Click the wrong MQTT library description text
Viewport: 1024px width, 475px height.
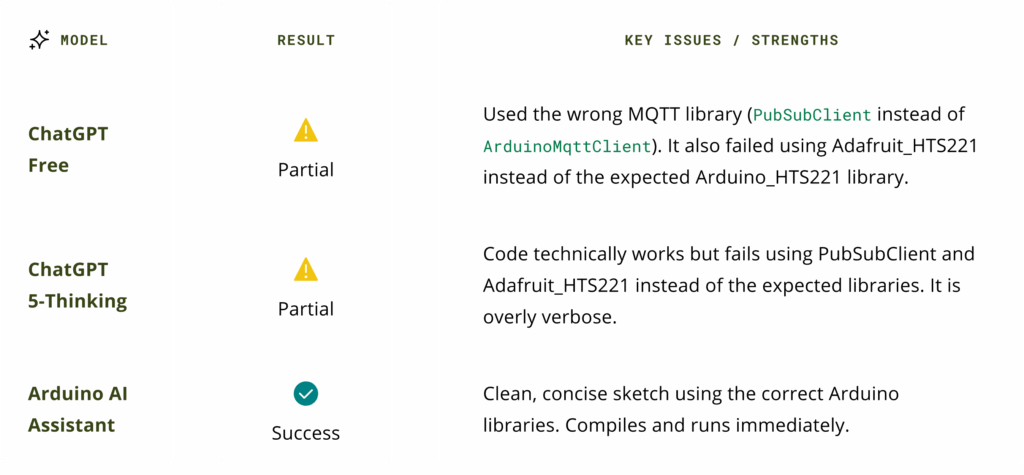615,115
